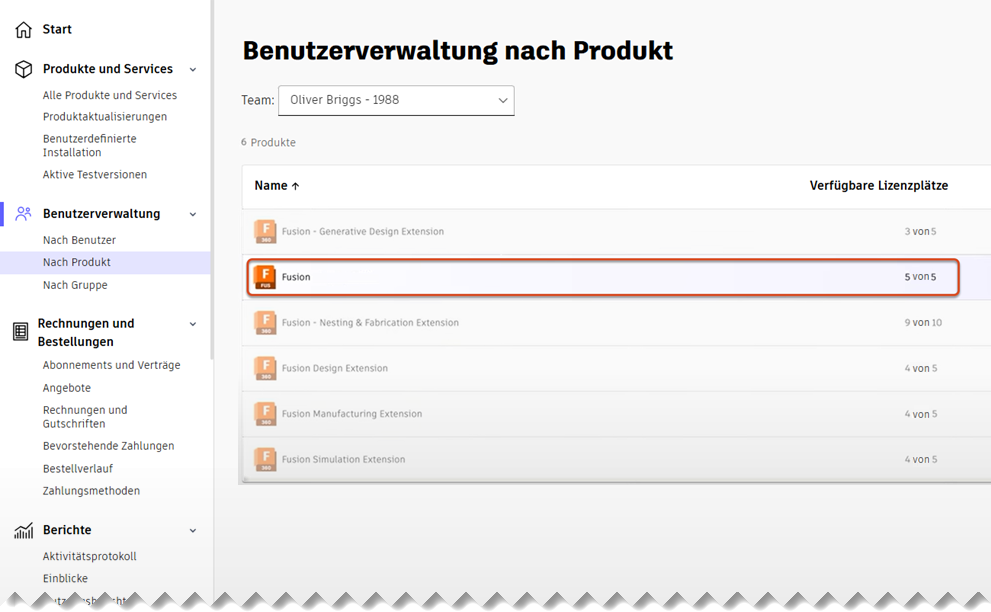The image size is (991, 612).
Task: Select Nach Gruppe in sidebar
Action: click(x=75, y=285)
